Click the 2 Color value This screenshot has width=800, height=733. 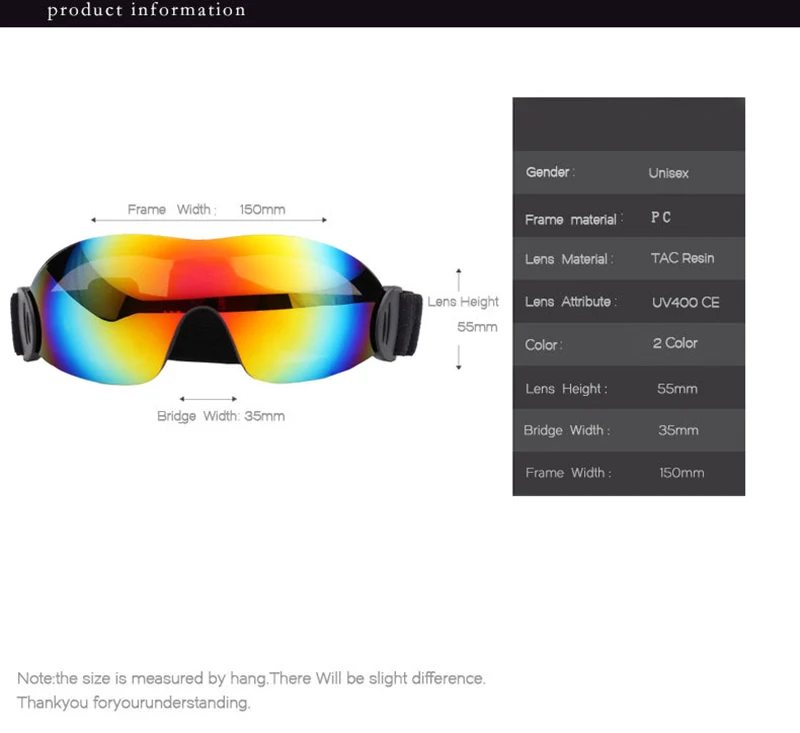tap(674, 343)
